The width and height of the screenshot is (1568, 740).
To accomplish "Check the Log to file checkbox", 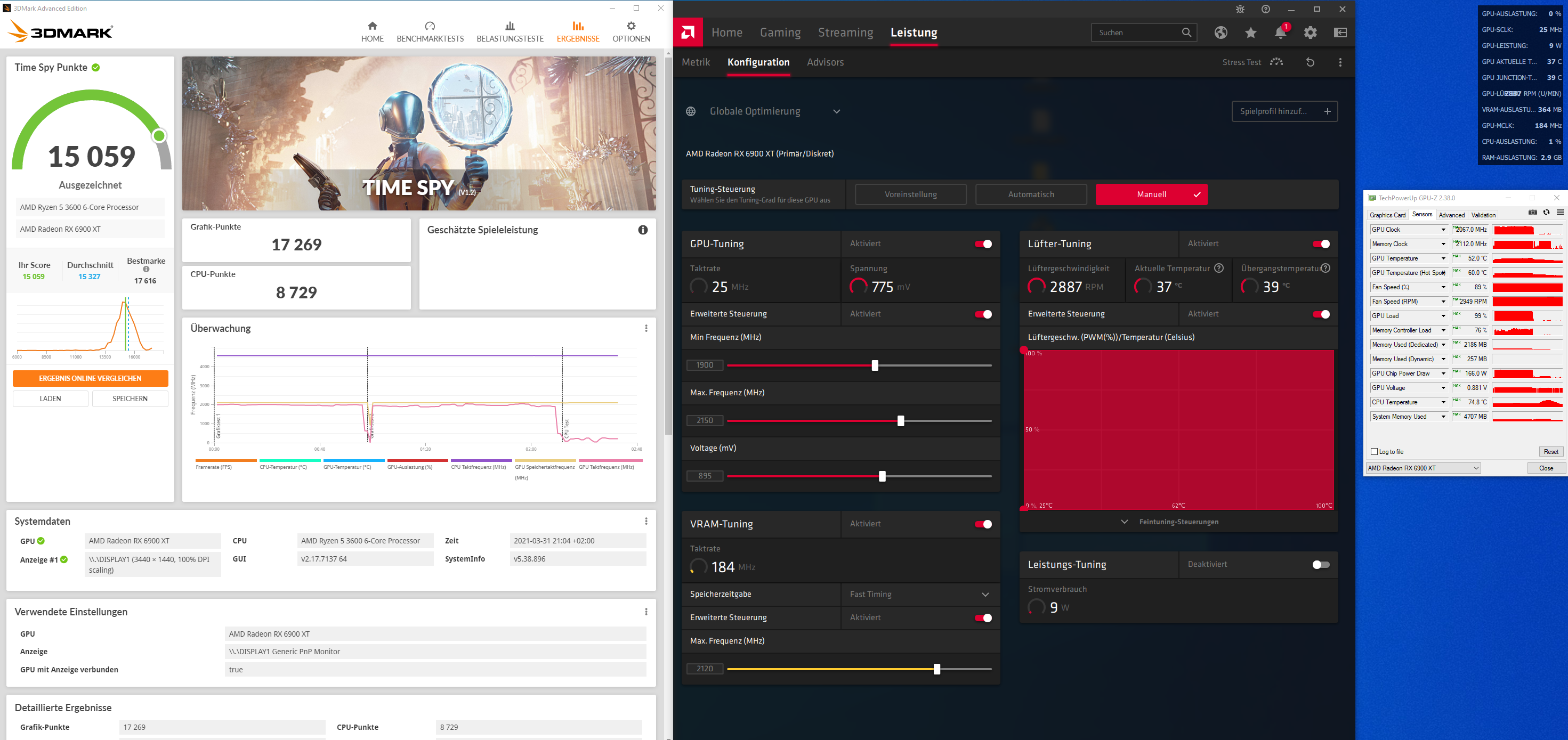I will 1374,452.
